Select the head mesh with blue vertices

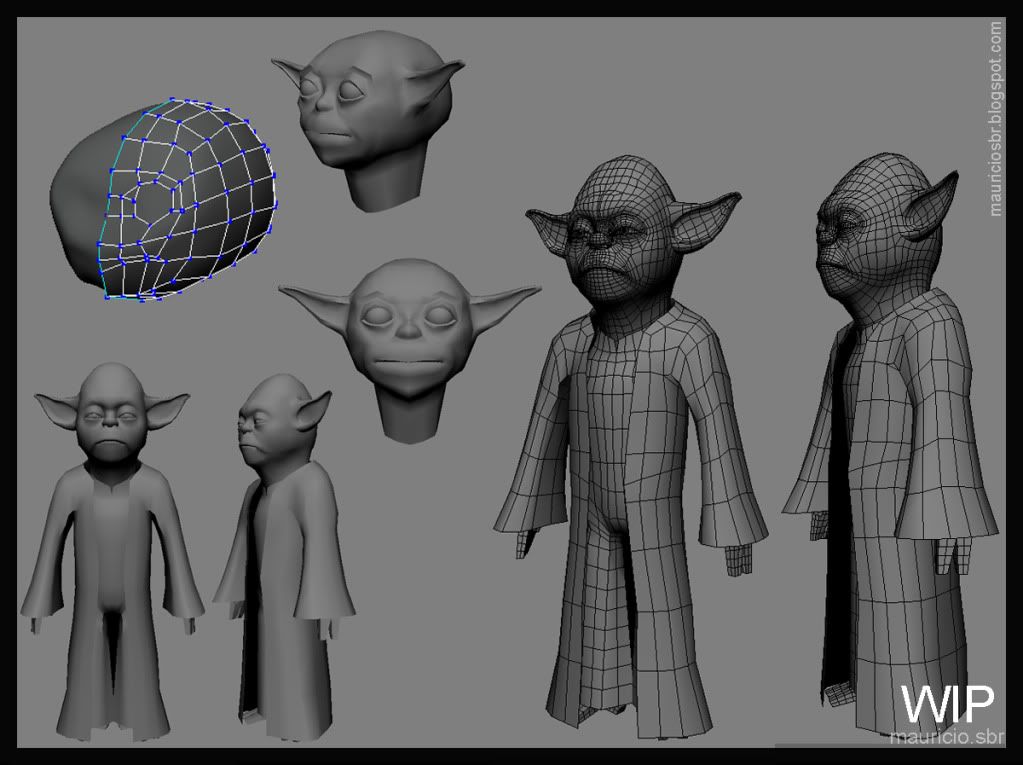(x=190, y=200)
